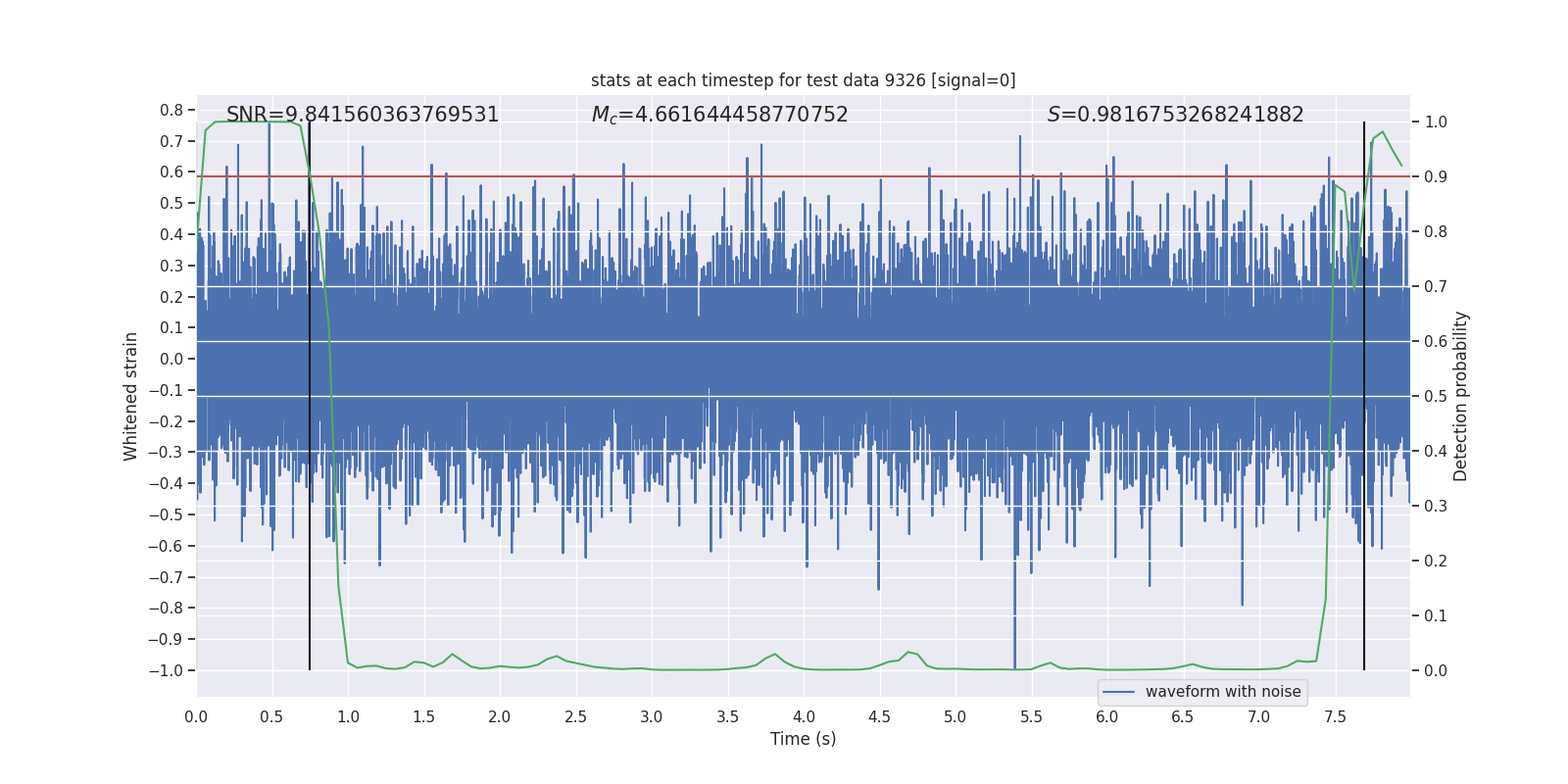
Task: Click the S=0.98 score annotation
Action: (x=1176, y=115)
